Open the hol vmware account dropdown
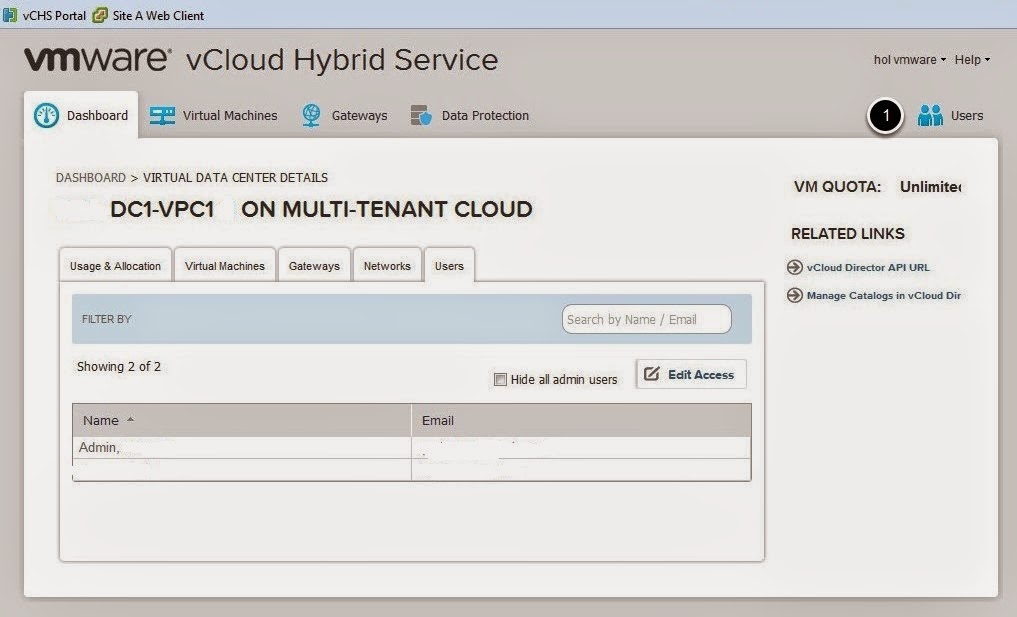 click(x=909, y=60)
